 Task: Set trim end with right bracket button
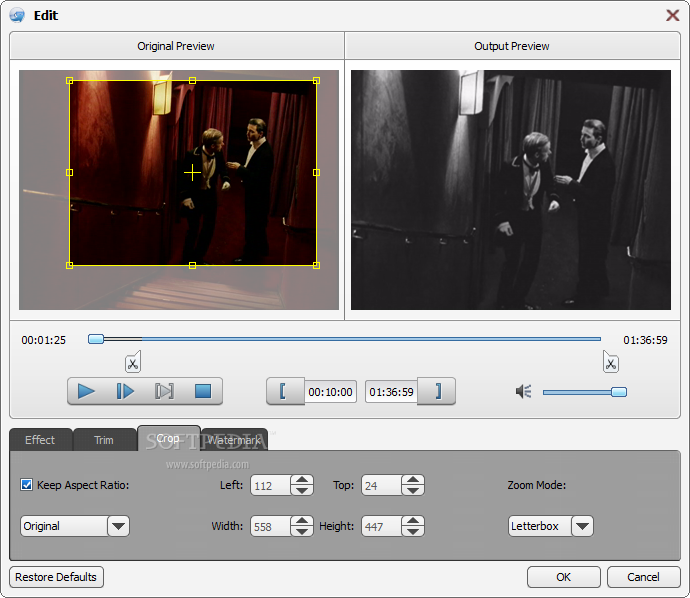[437, 391]
